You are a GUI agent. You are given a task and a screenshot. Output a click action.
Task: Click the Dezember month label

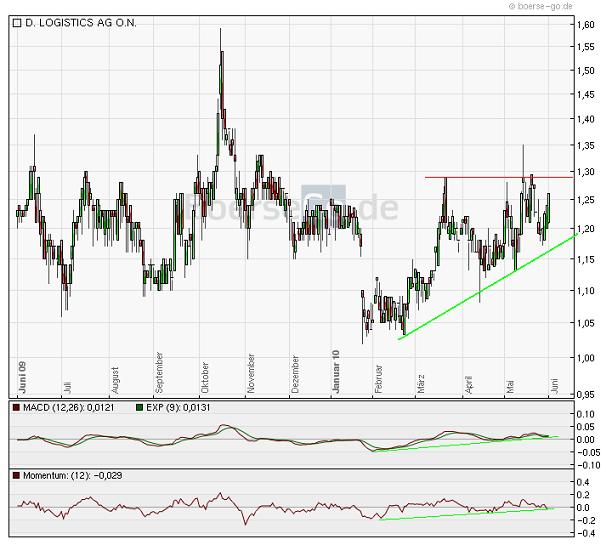295,374
